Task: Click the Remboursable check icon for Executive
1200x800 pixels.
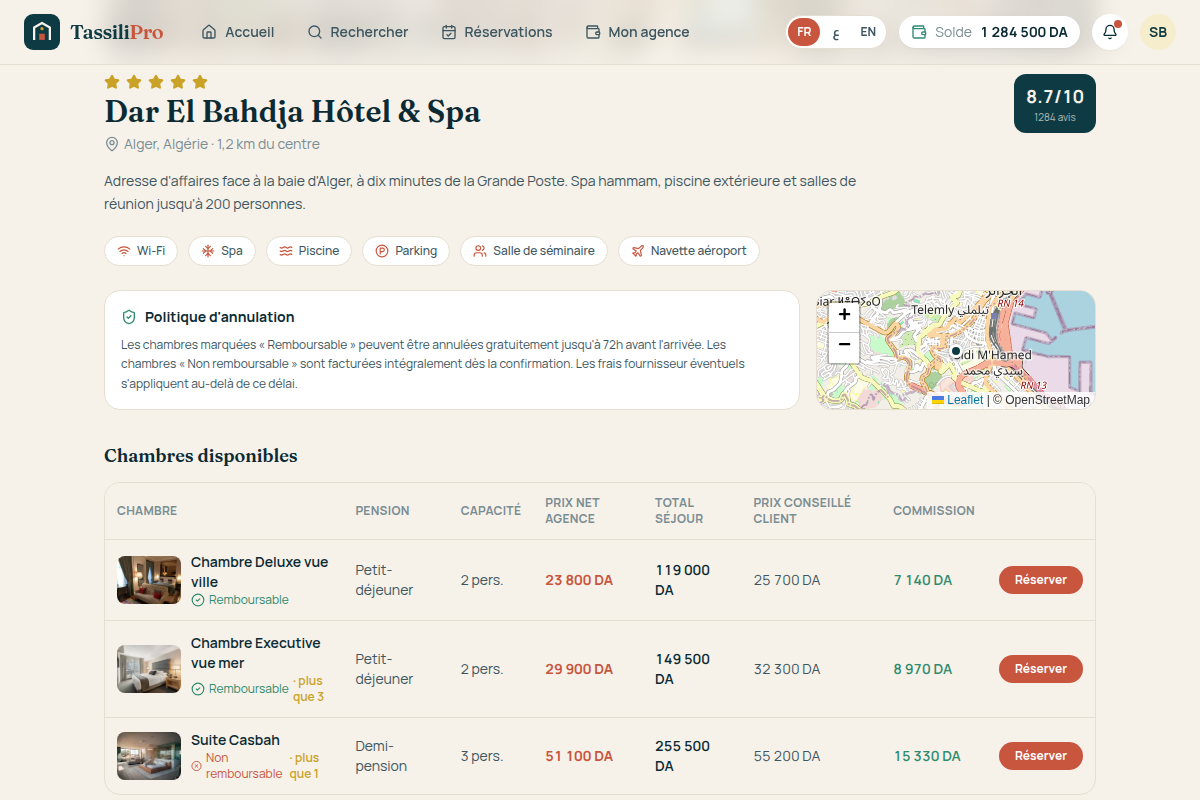Action: pyautogui.click(x=198, y=689)
